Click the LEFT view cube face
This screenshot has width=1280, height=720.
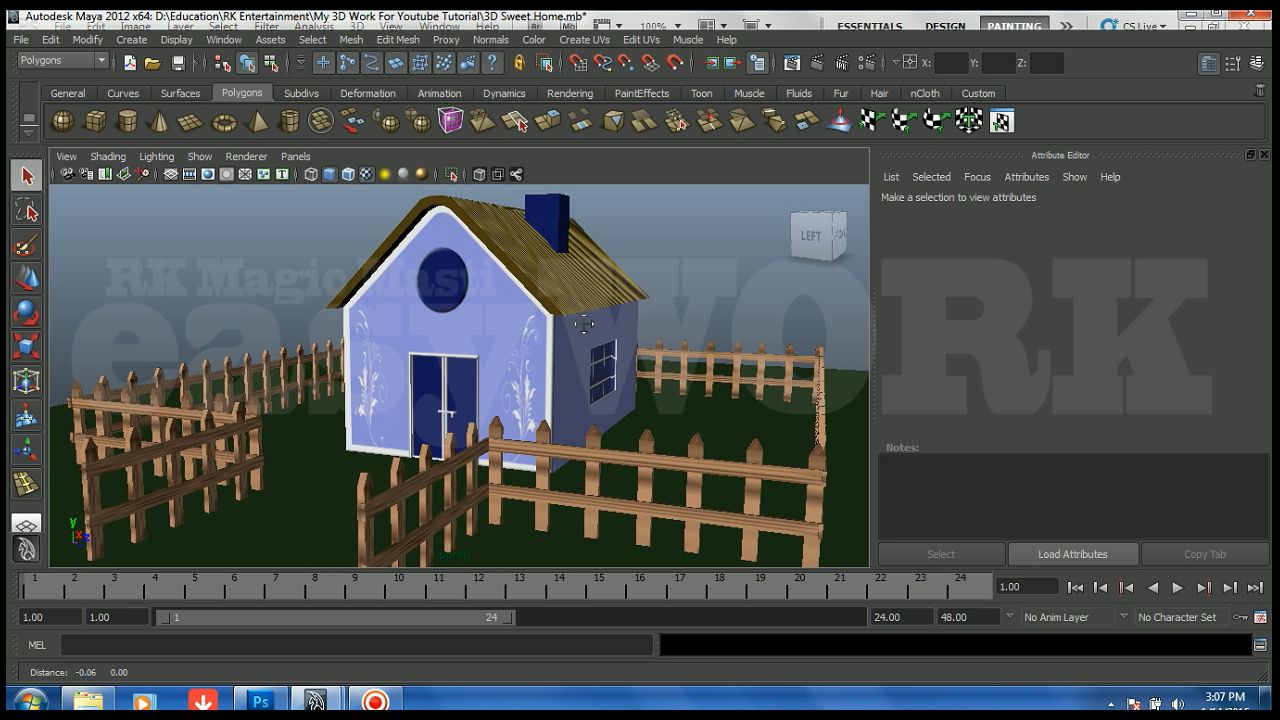tap(811, 236)
